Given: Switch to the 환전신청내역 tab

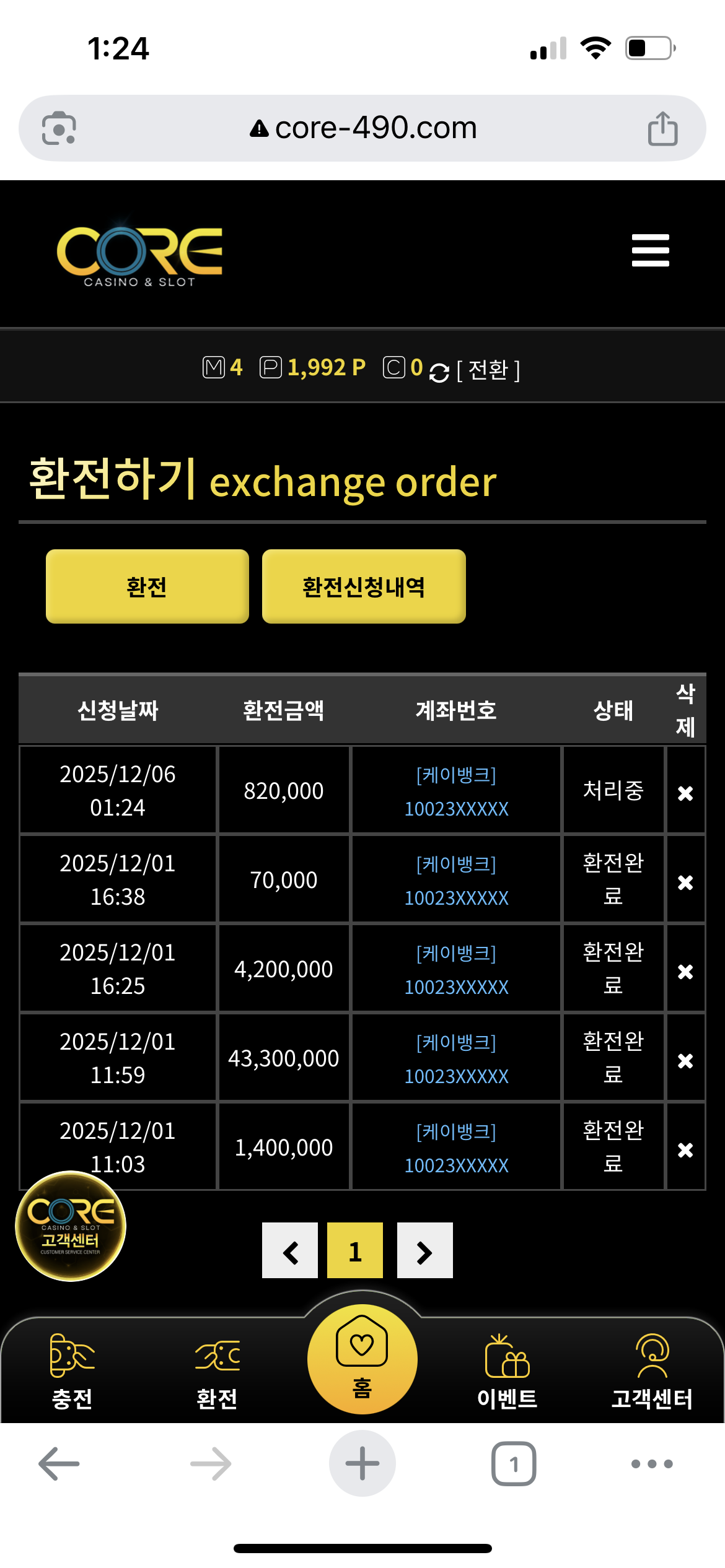Looking at the screenshot, I should (364, 586).
